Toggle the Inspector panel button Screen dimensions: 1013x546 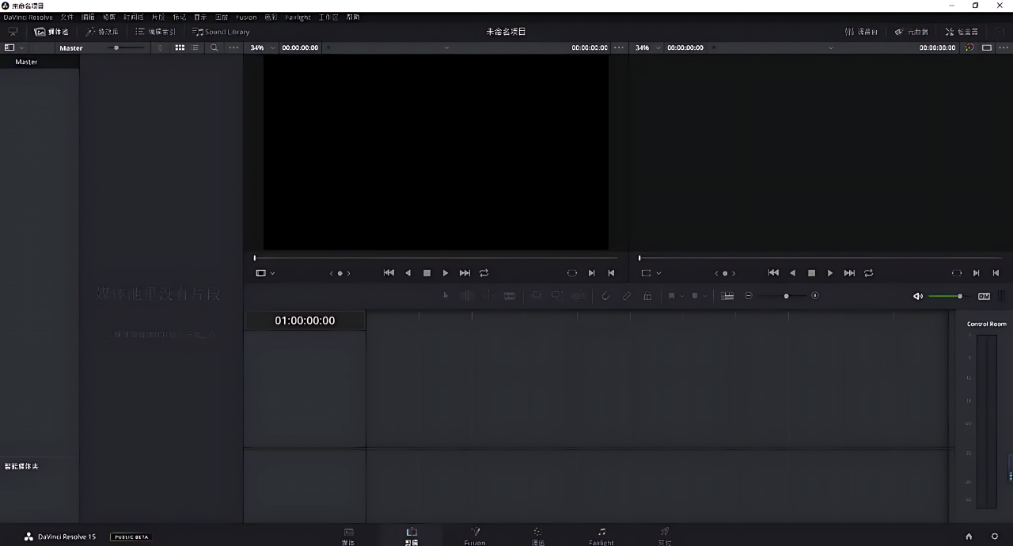coord(961,32)
